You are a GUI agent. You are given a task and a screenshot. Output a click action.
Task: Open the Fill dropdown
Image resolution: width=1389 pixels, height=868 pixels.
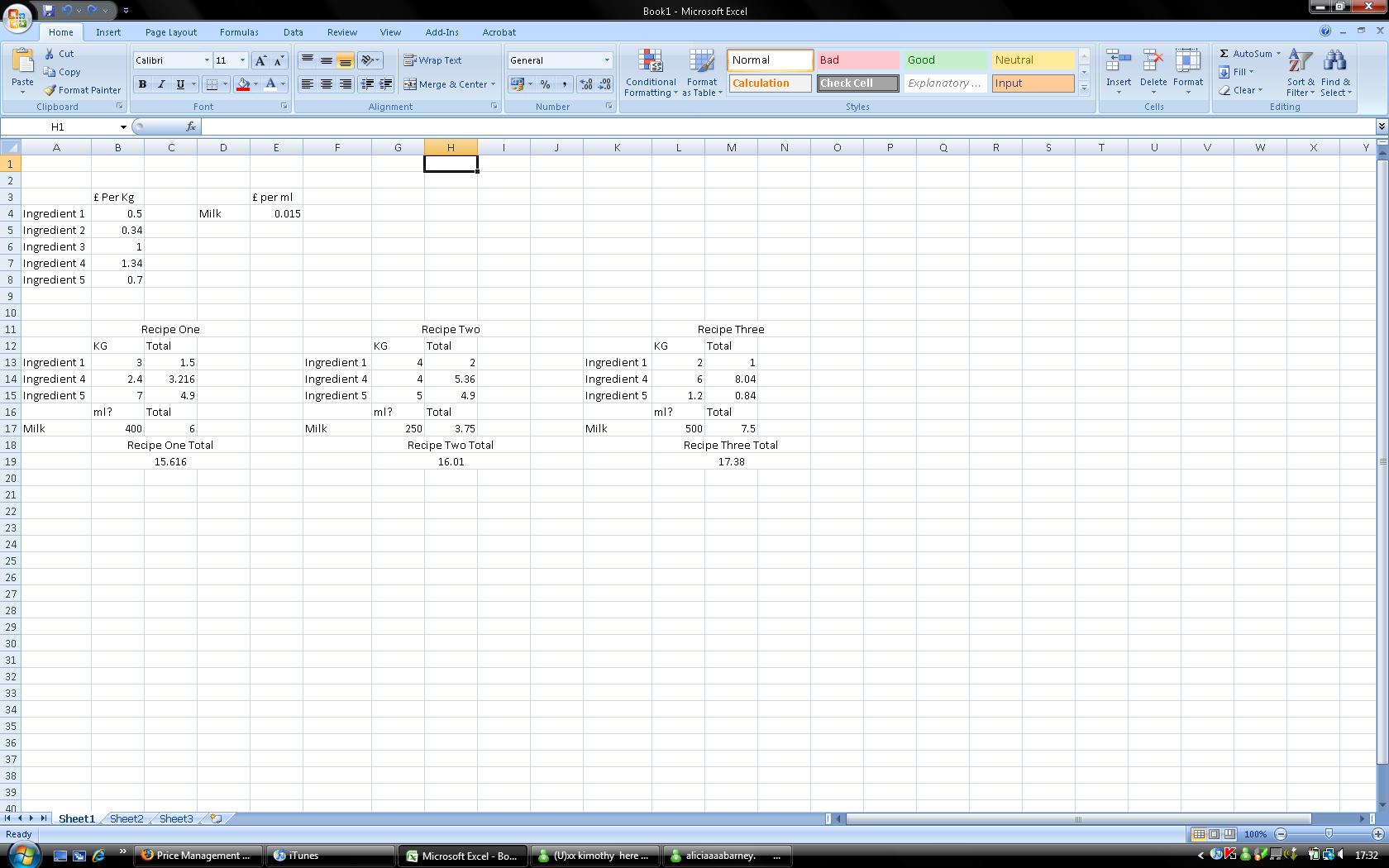1237,72
